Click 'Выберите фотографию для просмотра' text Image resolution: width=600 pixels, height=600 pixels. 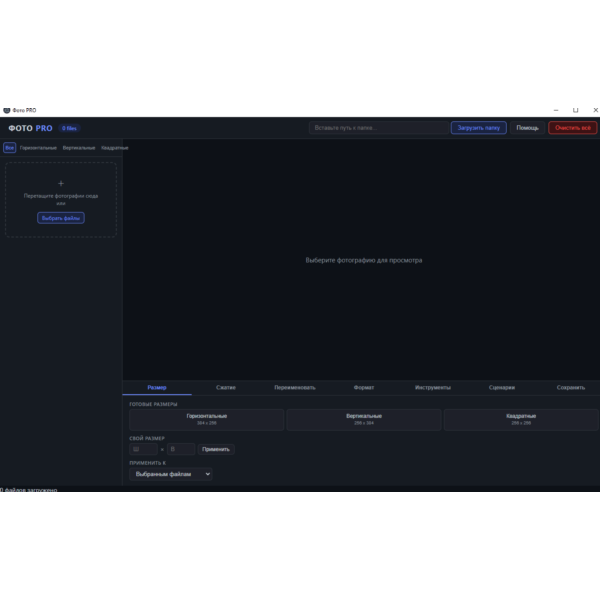point(364,260)
